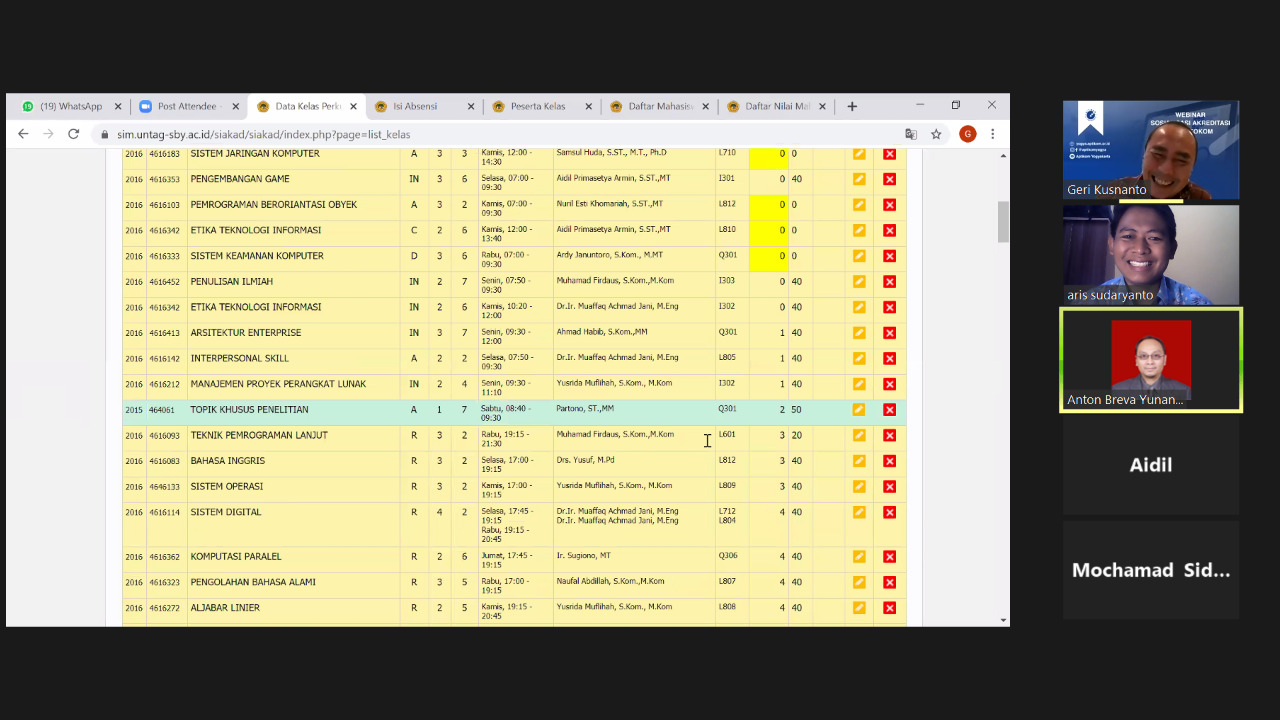This screenshot has height=720, width=1280.
Task: Click edit icon for PENGEMBANGAN GAME row
Action: tap(859, 180)
